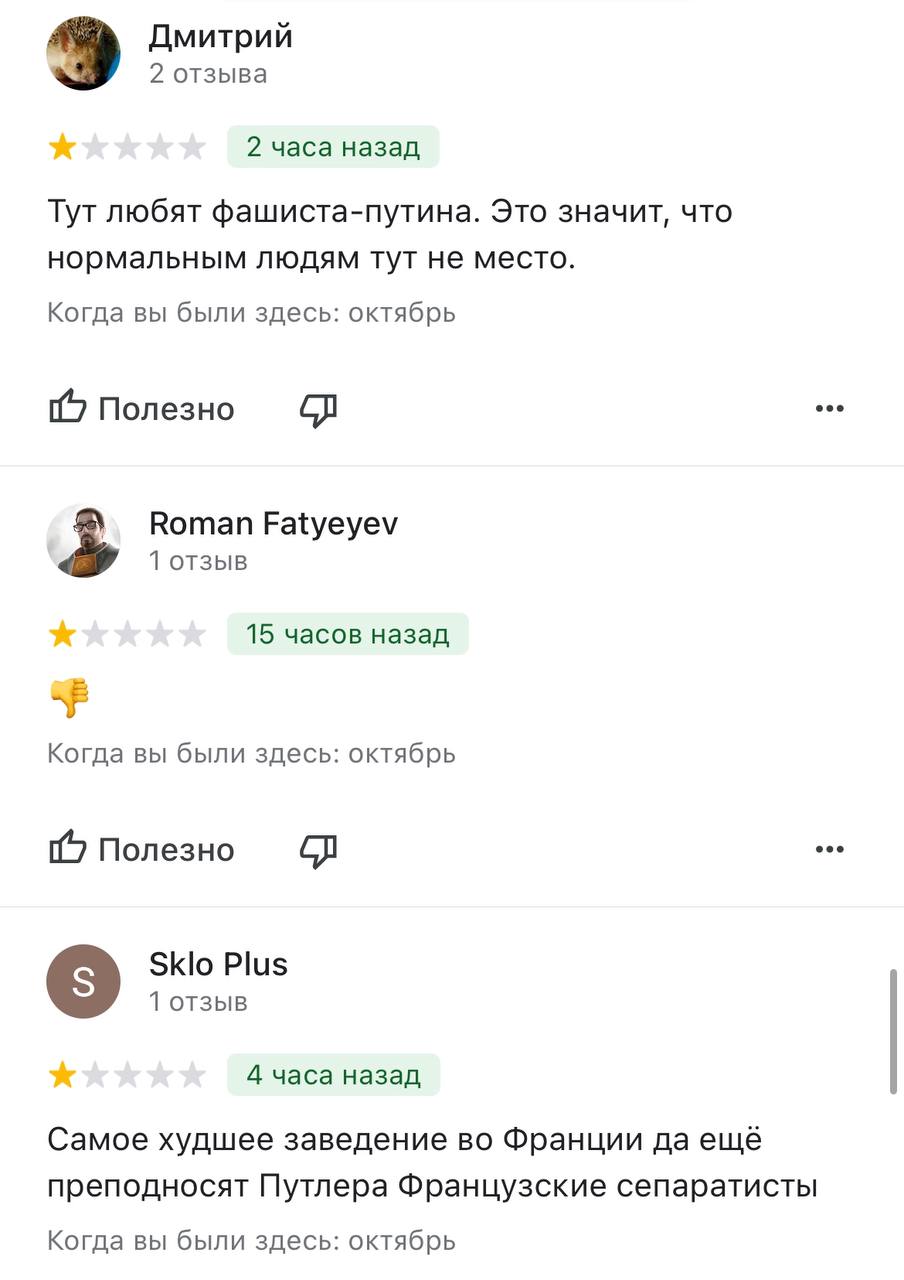Click thumbs-up icon on Дмитрий's review
The width and height of the screenshot is (904, 1280).
67,408
